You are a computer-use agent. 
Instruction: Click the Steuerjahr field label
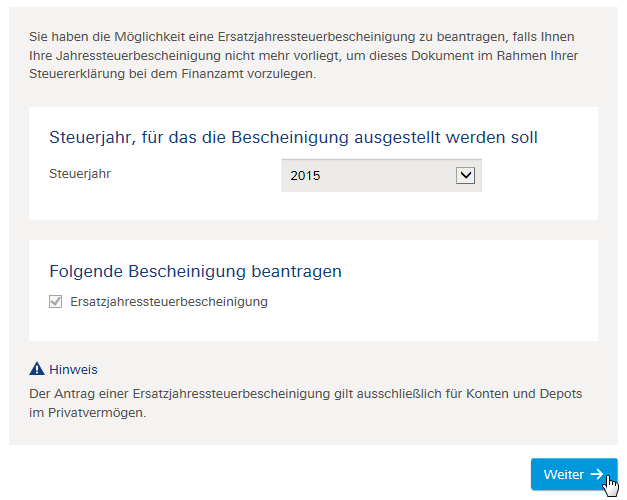pyautogui.click(x=80, y=174)
